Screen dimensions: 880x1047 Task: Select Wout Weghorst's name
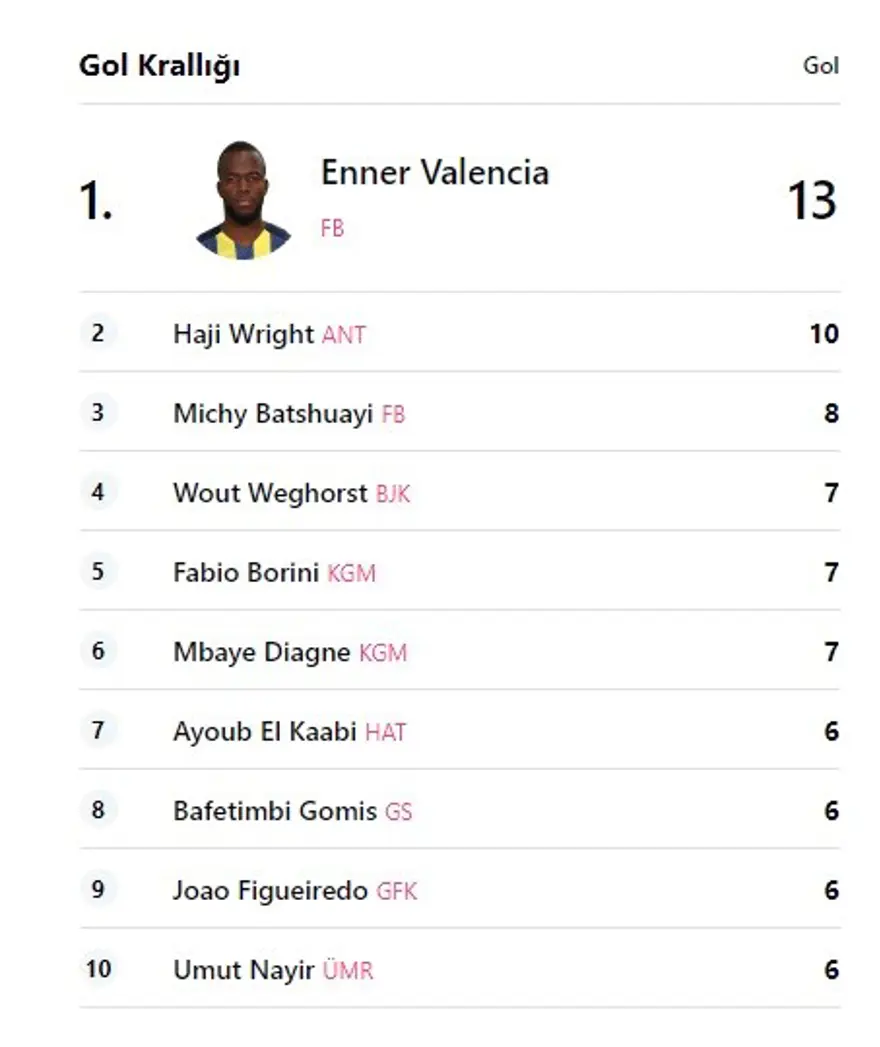coord(270,493)
